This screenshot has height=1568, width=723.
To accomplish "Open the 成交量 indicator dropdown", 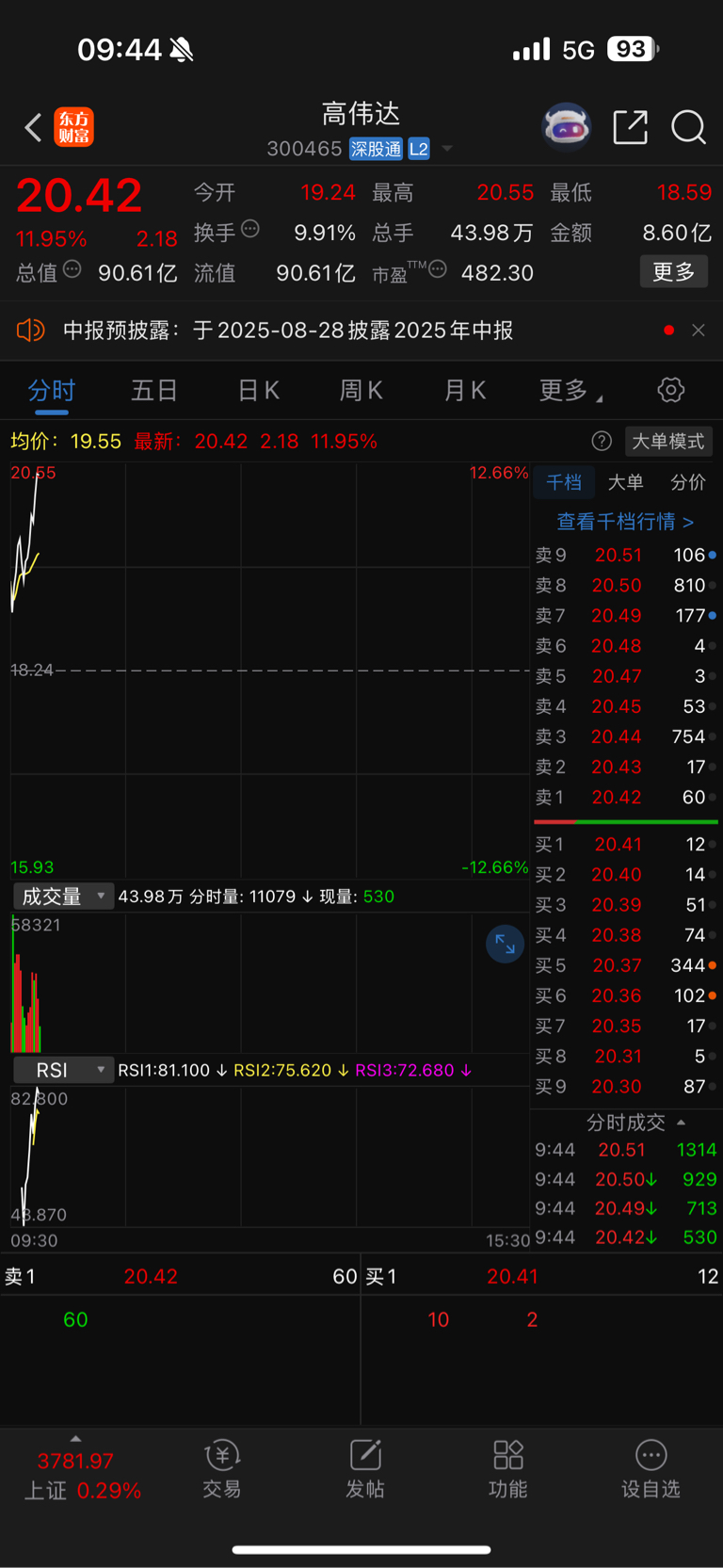I will [63, 897].
